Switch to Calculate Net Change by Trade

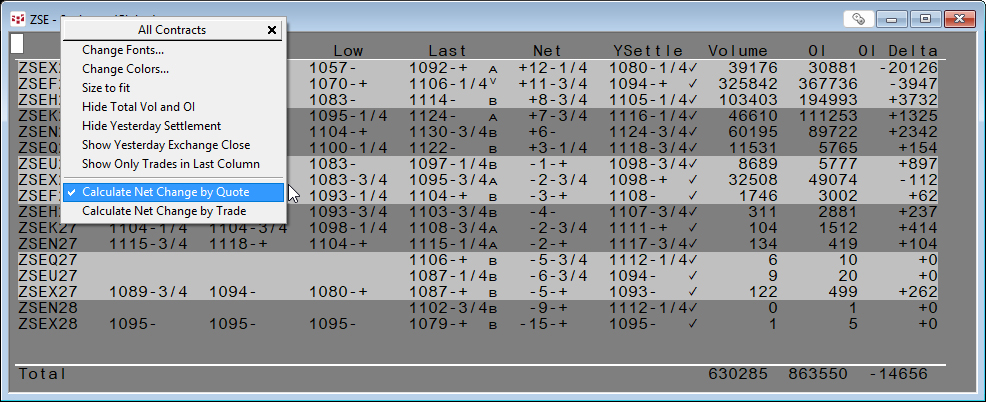pyautogui.click(x=163, y=211)
